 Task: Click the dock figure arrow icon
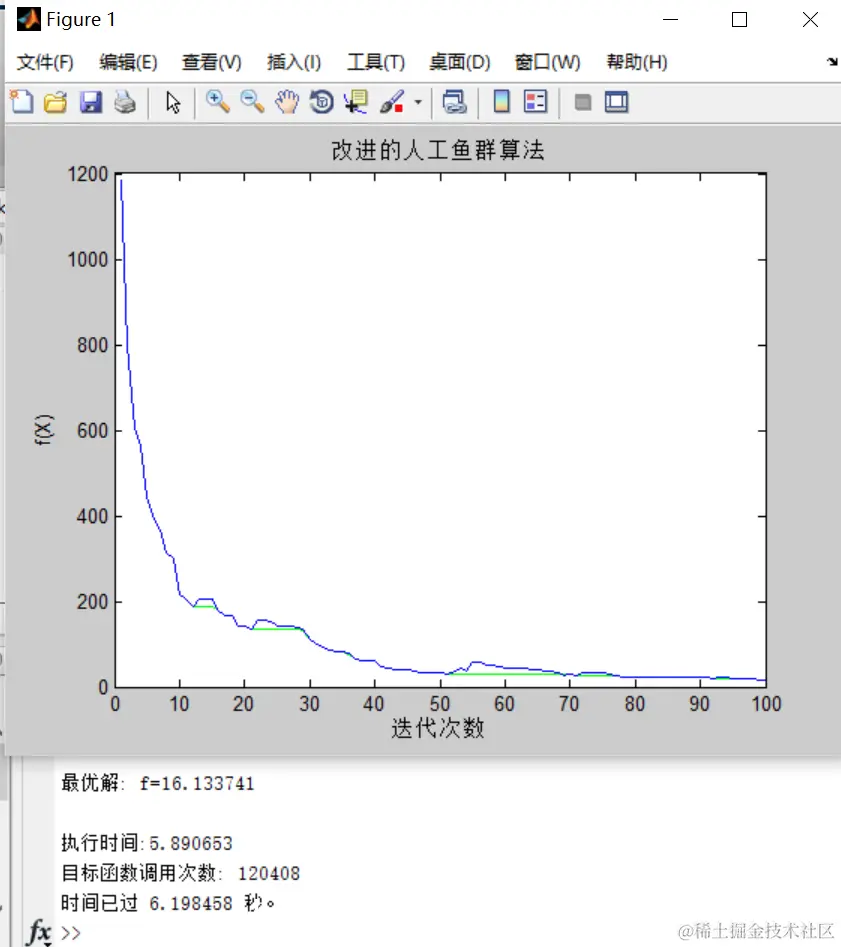[833, 62]
